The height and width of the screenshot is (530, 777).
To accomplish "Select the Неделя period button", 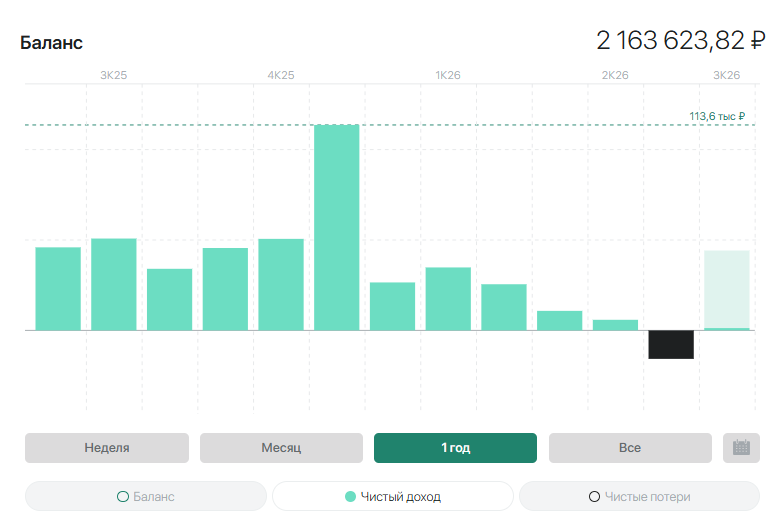I will click(x=107, y=448).
